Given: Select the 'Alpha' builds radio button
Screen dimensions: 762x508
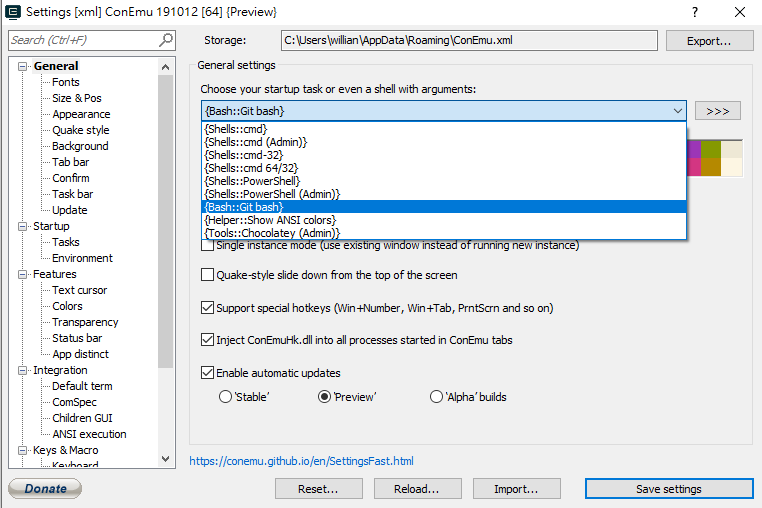Looking at the screenshot, I should coord(436,397).
